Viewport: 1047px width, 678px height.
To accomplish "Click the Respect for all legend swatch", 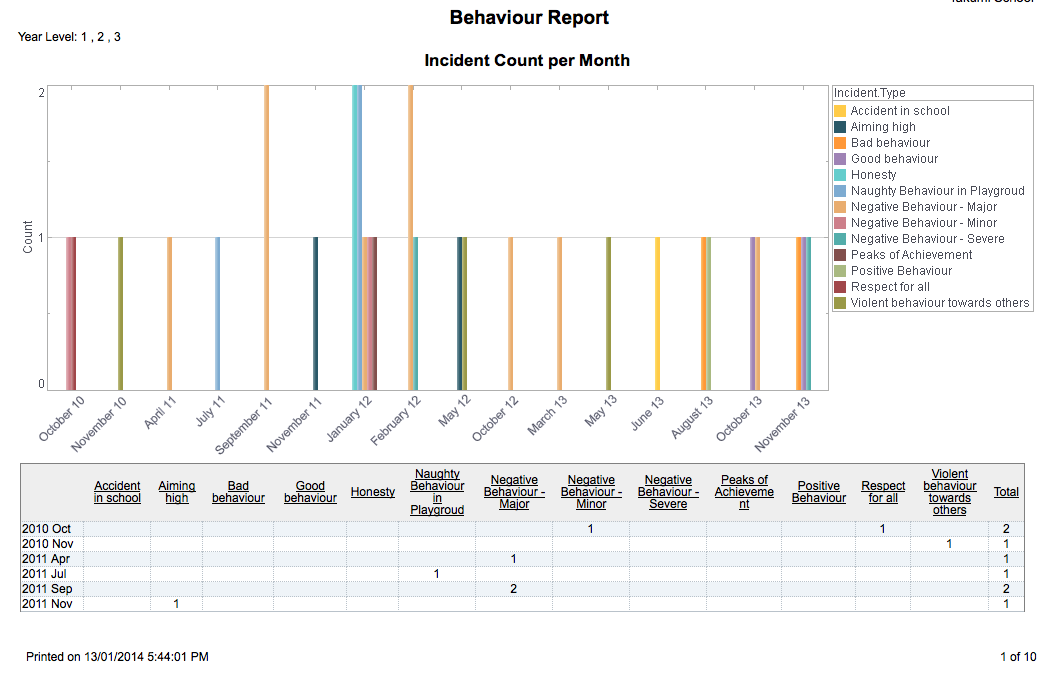I will [840, 287].
